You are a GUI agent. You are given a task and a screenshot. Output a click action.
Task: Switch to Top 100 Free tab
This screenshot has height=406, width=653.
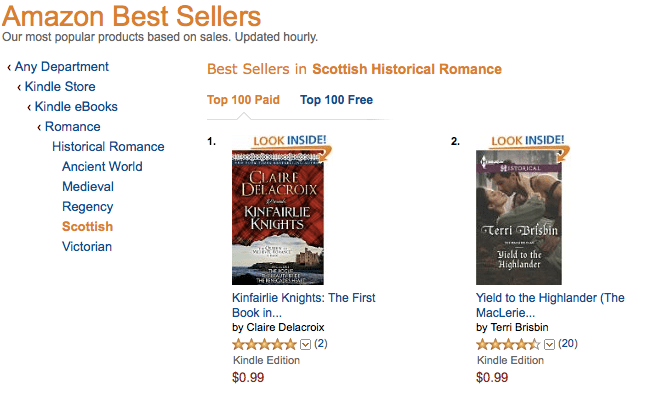tap(335, 99)
